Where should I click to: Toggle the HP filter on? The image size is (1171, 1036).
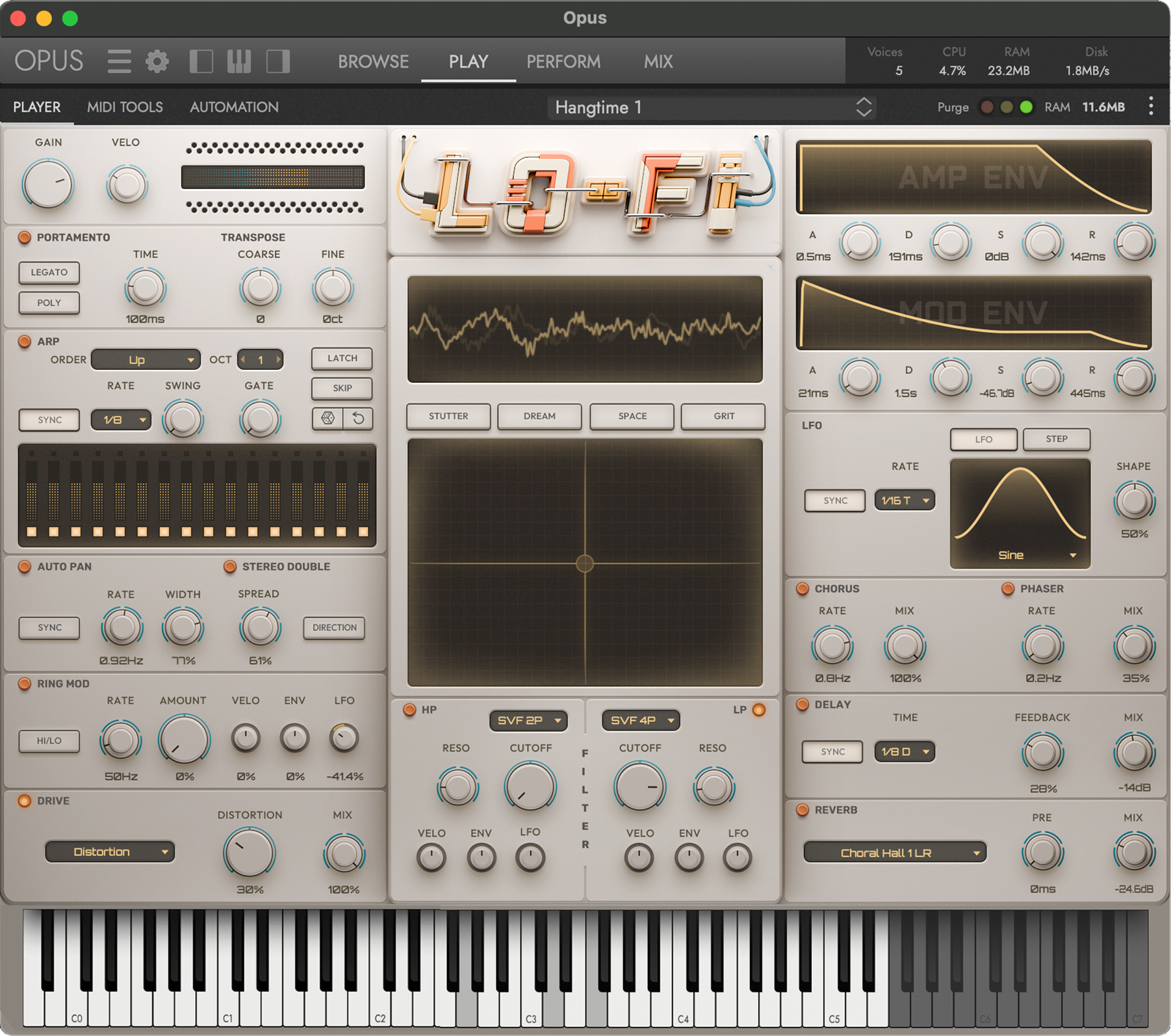(409, 710)
